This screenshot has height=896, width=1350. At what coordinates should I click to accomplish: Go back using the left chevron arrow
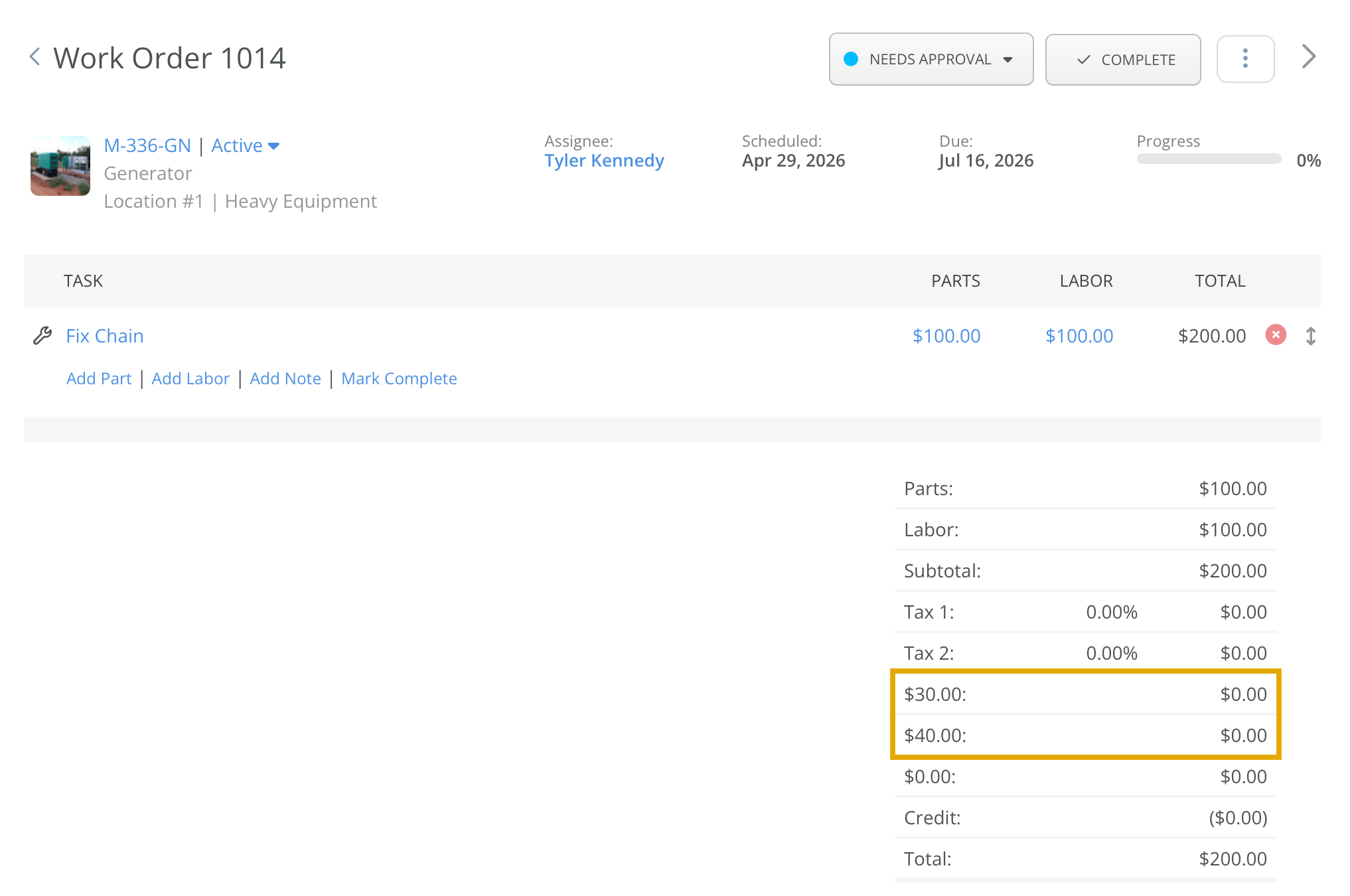35,57
